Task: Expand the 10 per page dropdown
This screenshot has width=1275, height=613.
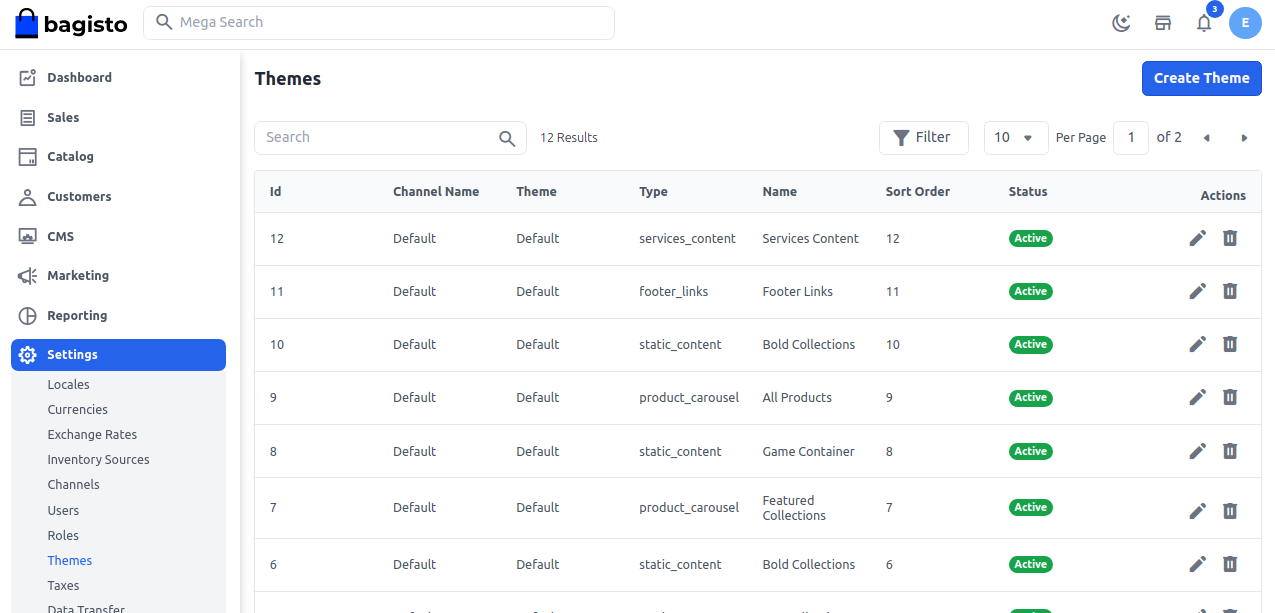Action: (1016, 138)
